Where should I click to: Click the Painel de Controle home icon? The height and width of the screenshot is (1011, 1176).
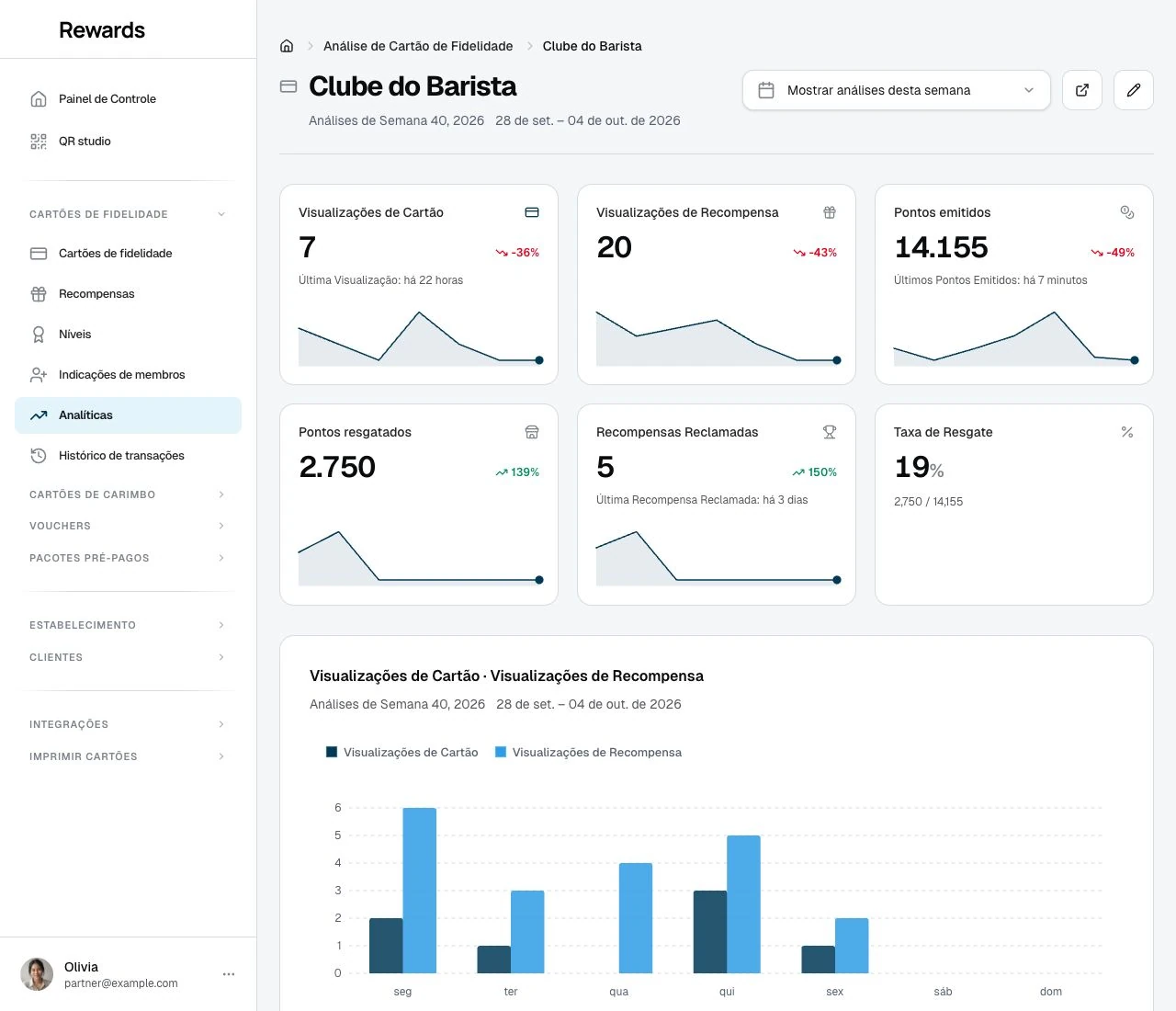pyautogui.click(x=39, y=99)
